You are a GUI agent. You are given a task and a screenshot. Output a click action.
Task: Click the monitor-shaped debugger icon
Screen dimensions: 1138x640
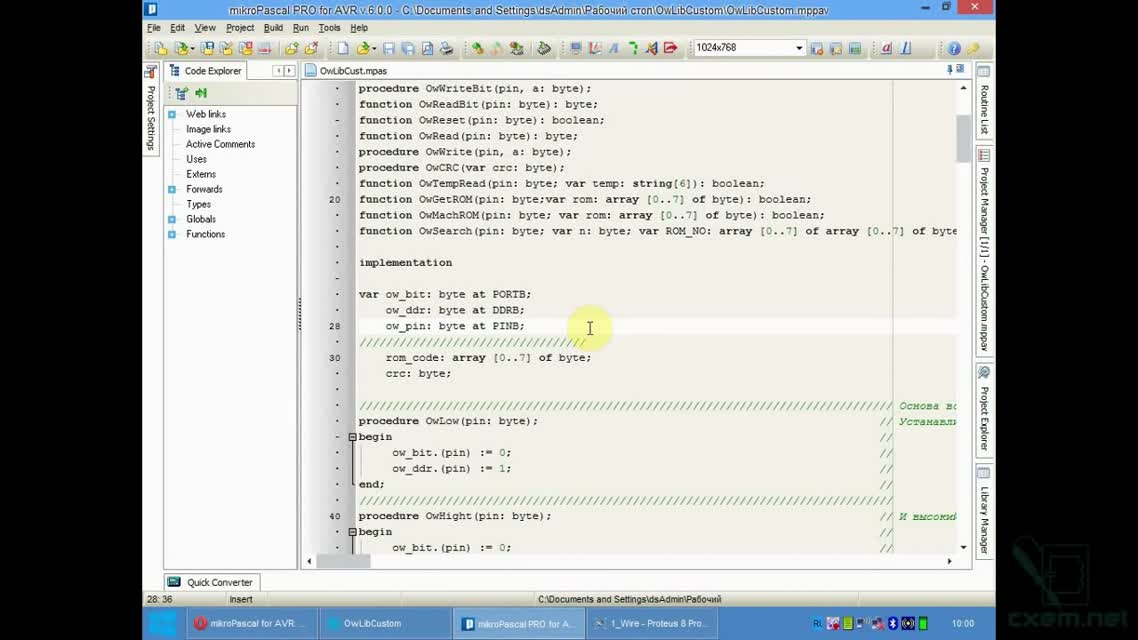pyautogui.click(x=576, y=49)
